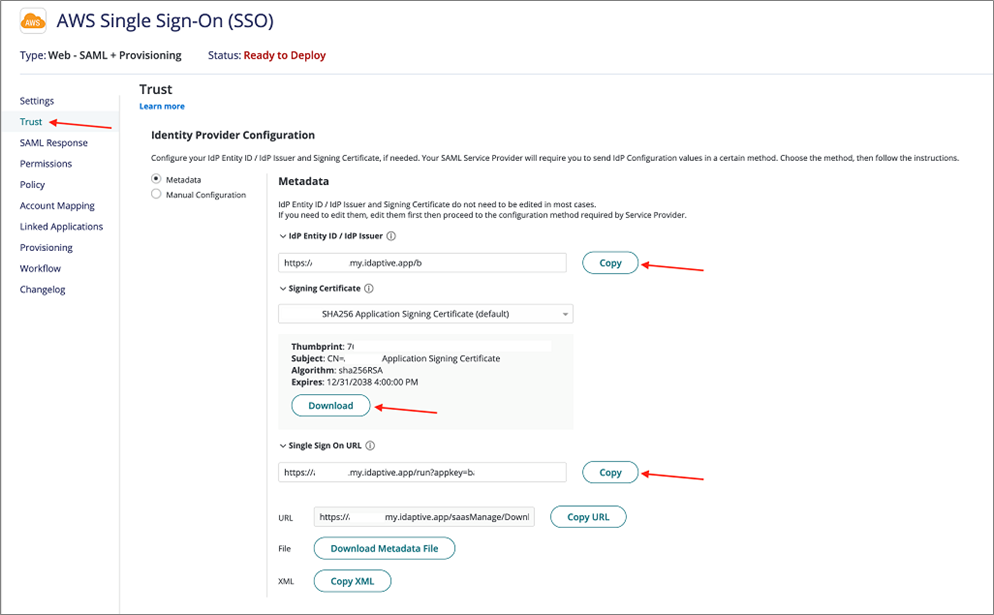This screenshot has width=994, height=615.
Task: Click the Thumbprint line in certificate details
Action: click(x=323, y=347)
